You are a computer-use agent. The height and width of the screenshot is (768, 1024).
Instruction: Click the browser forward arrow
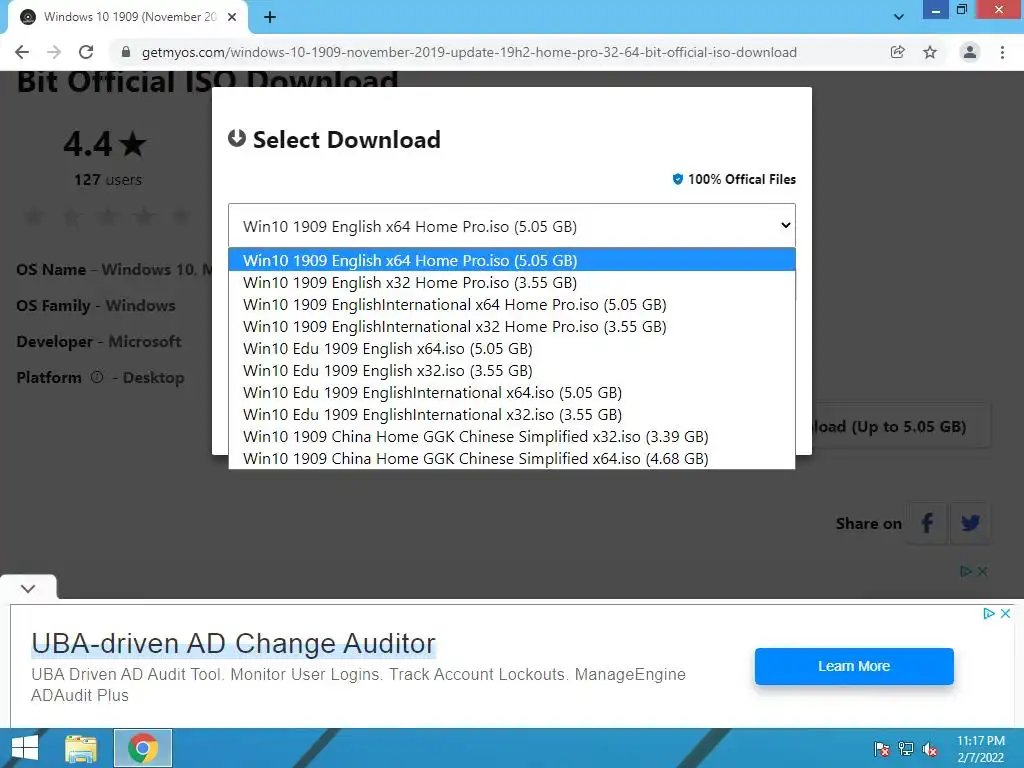pyautogui.click(x=54, y=52)
